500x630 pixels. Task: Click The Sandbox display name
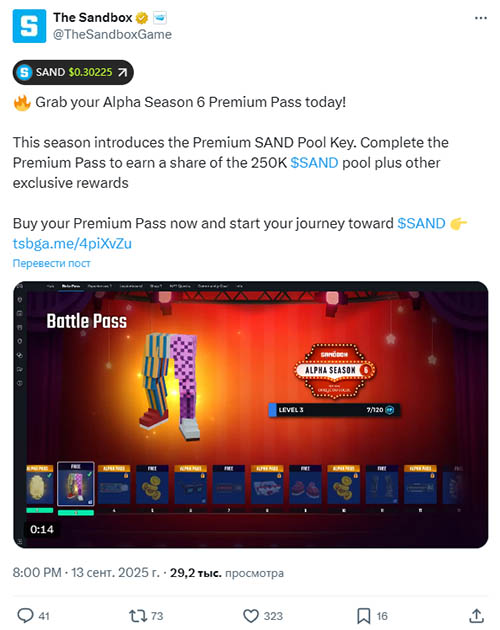pyautogui.click(x=93, y=18)
